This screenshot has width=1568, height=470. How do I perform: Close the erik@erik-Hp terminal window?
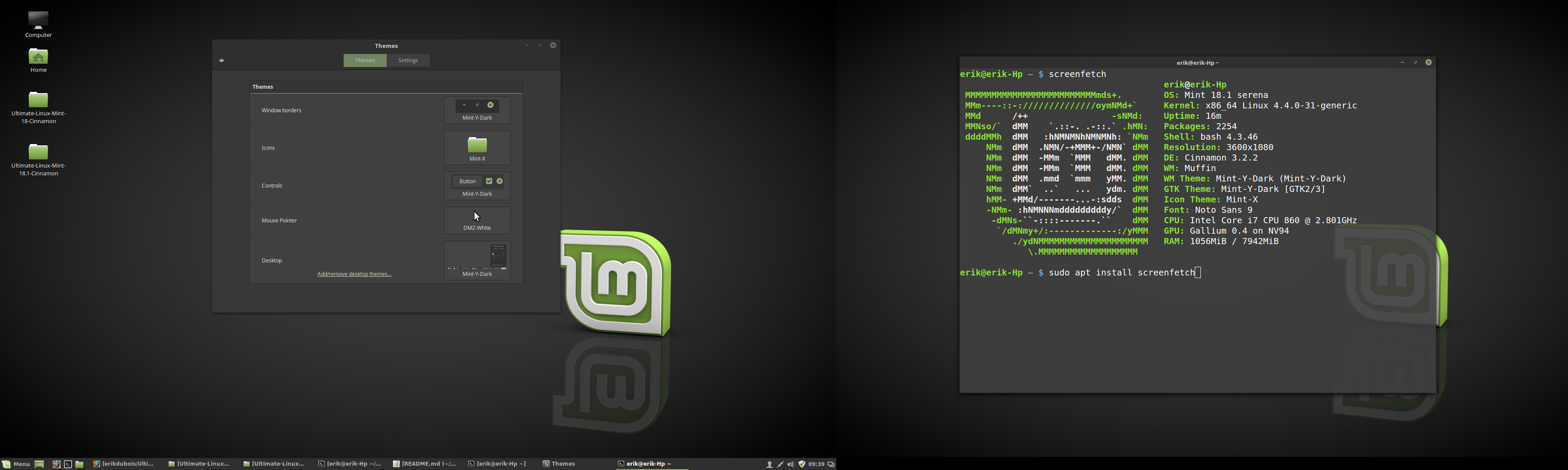click(x=1429, y=63)
